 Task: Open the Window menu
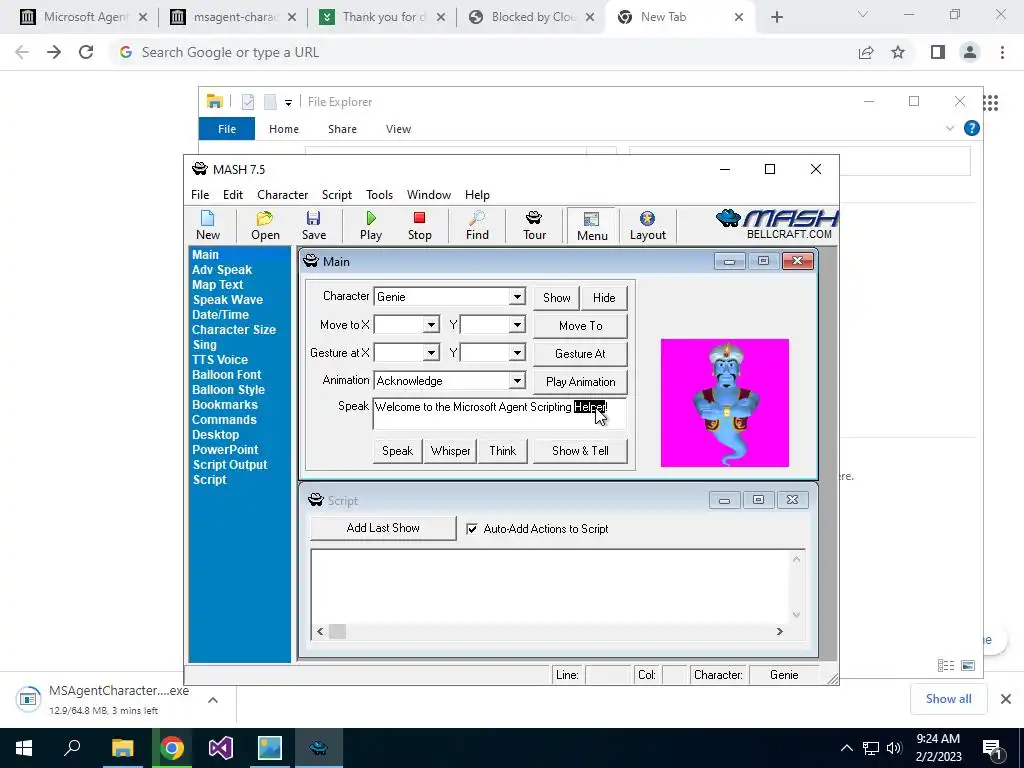coord(428,195)
